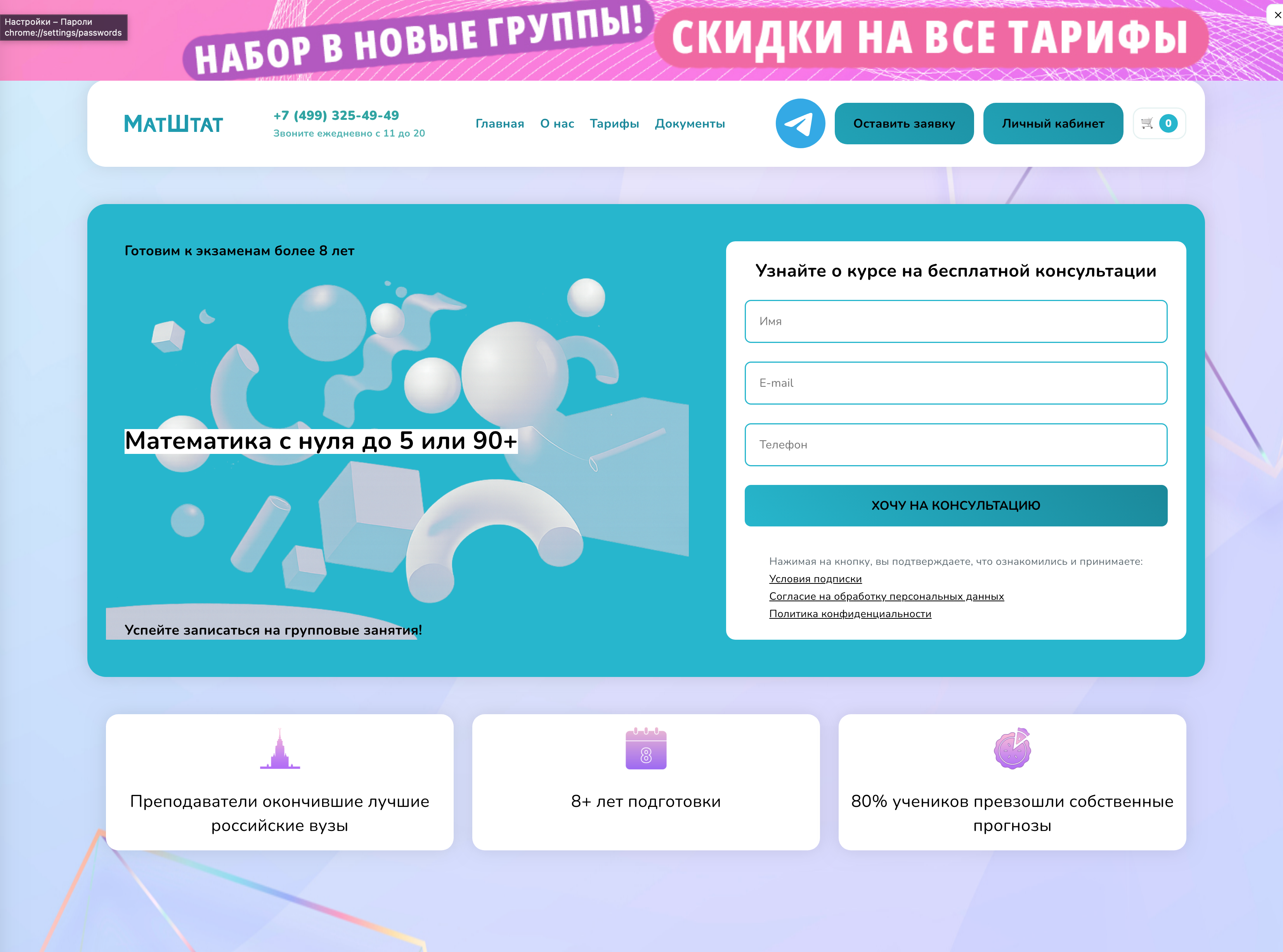The image size is (1283, 952).
Task: Click the Математика с нуля до 5 или 90+ heading
Action: 321,441
